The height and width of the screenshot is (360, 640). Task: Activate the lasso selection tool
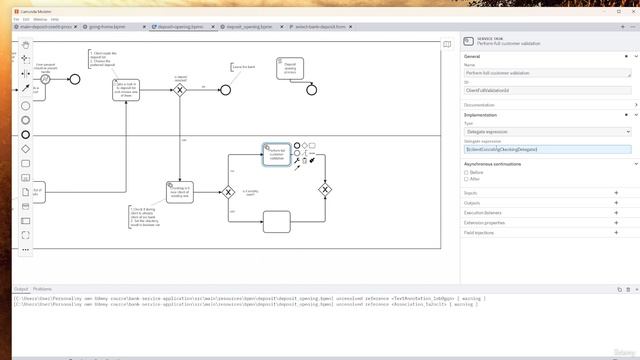[x=25, y=59]
